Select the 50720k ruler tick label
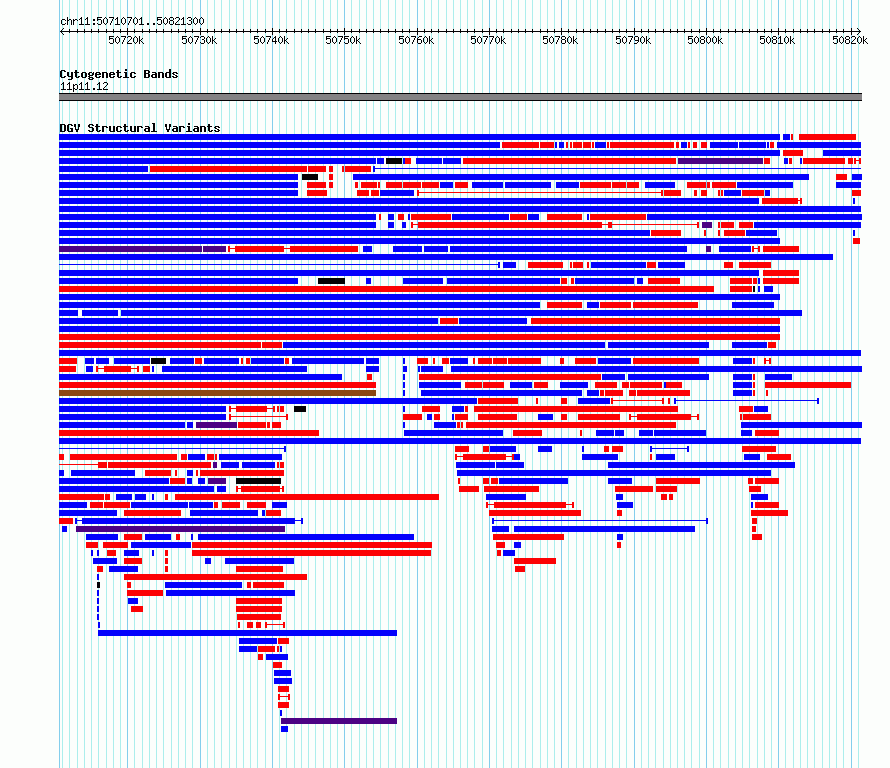890x768 pixels. pos(126,40)
